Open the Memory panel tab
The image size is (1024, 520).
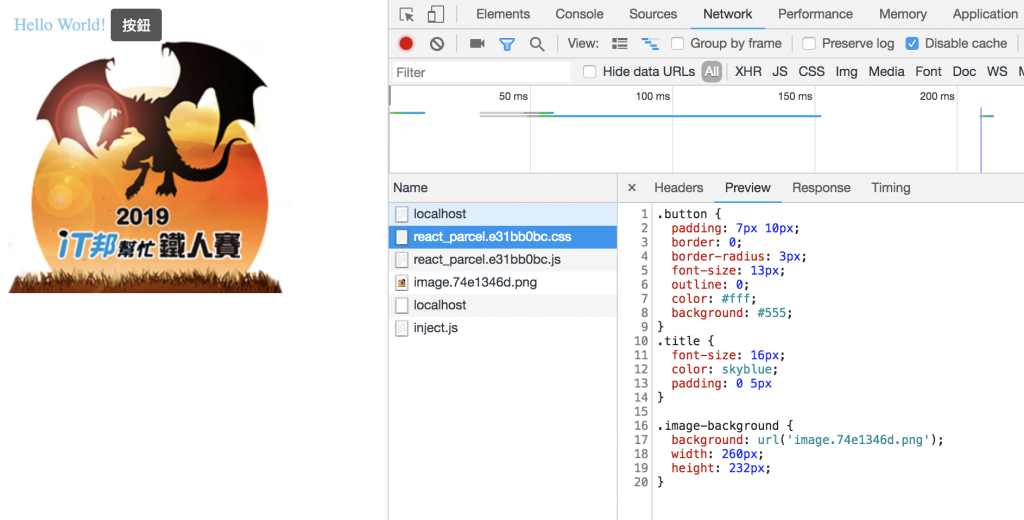pos(903,14)
